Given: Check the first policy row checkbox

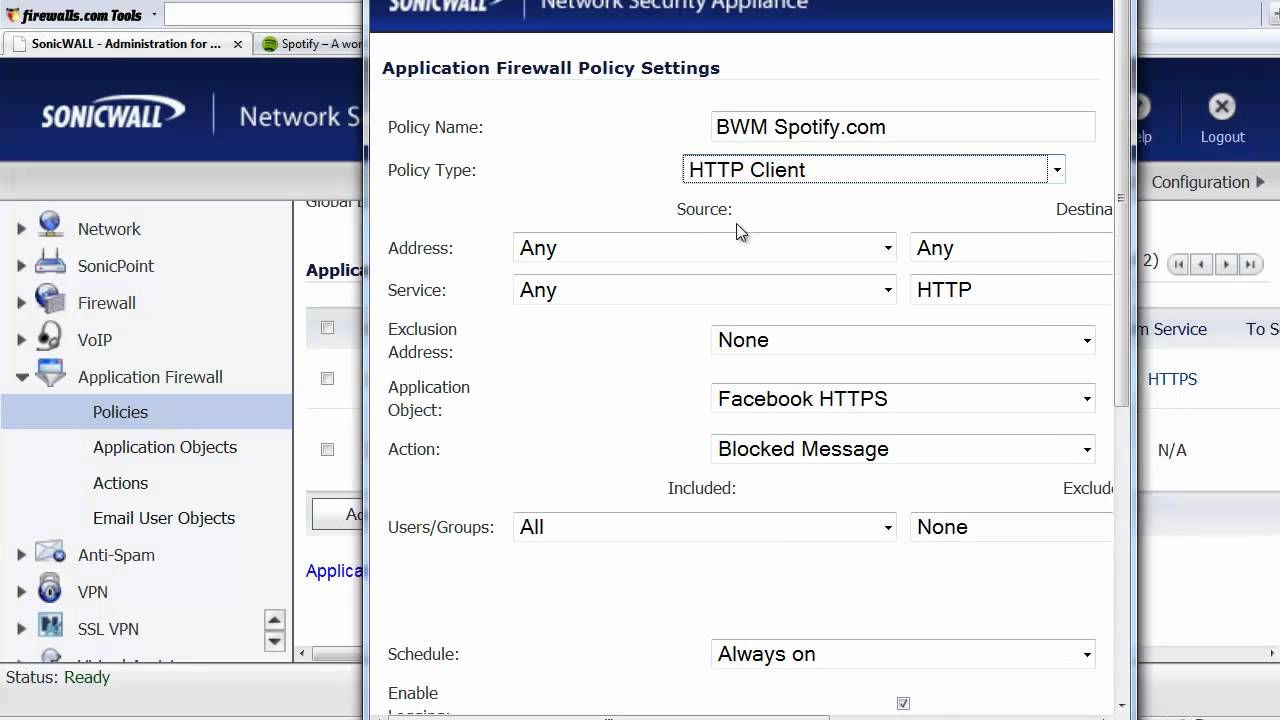Looking at the screenshot, I should click(327, 378).
